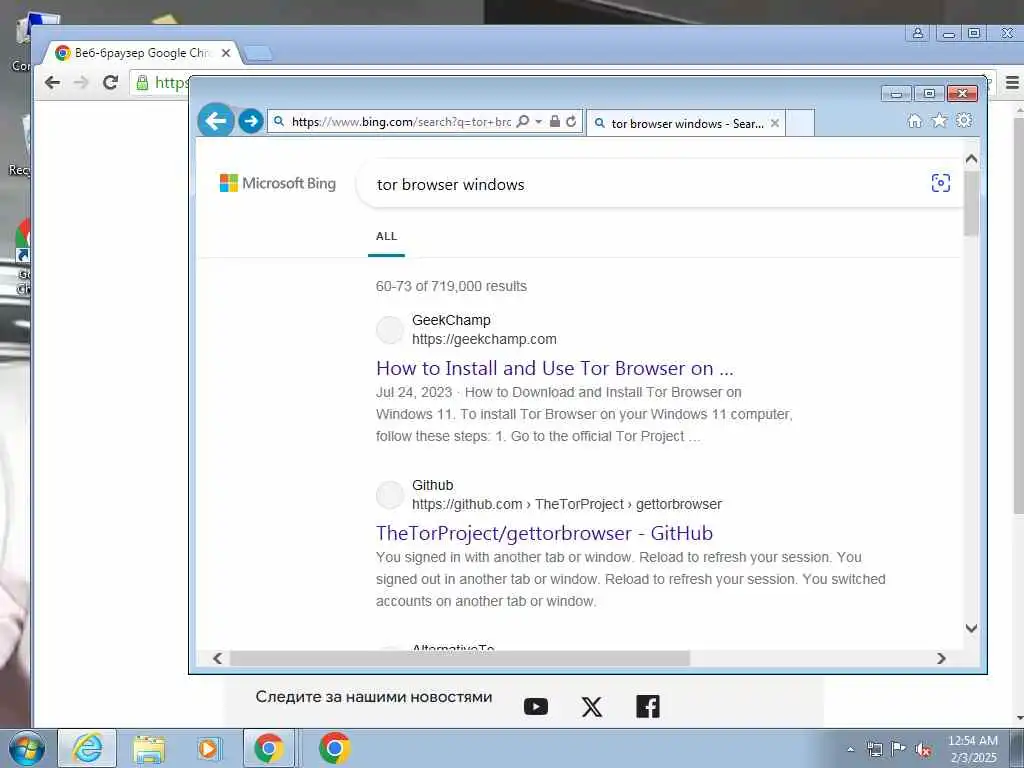Open Windows Media Player from taskbar
The height and width of the screenshot is (768, 1024).
(209, 748)
